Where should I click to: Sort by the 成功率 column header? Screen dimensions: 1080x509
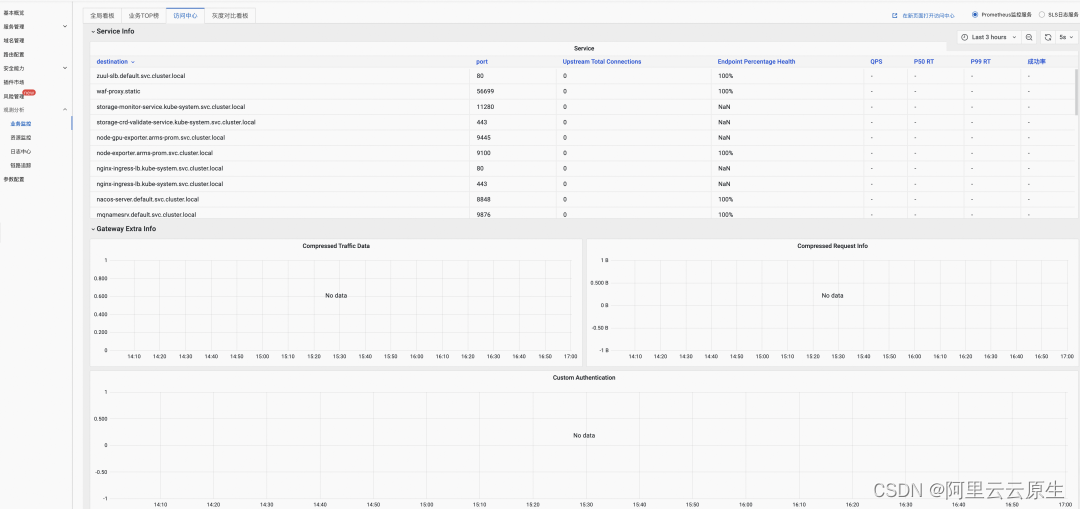[x=1037, y=61]
